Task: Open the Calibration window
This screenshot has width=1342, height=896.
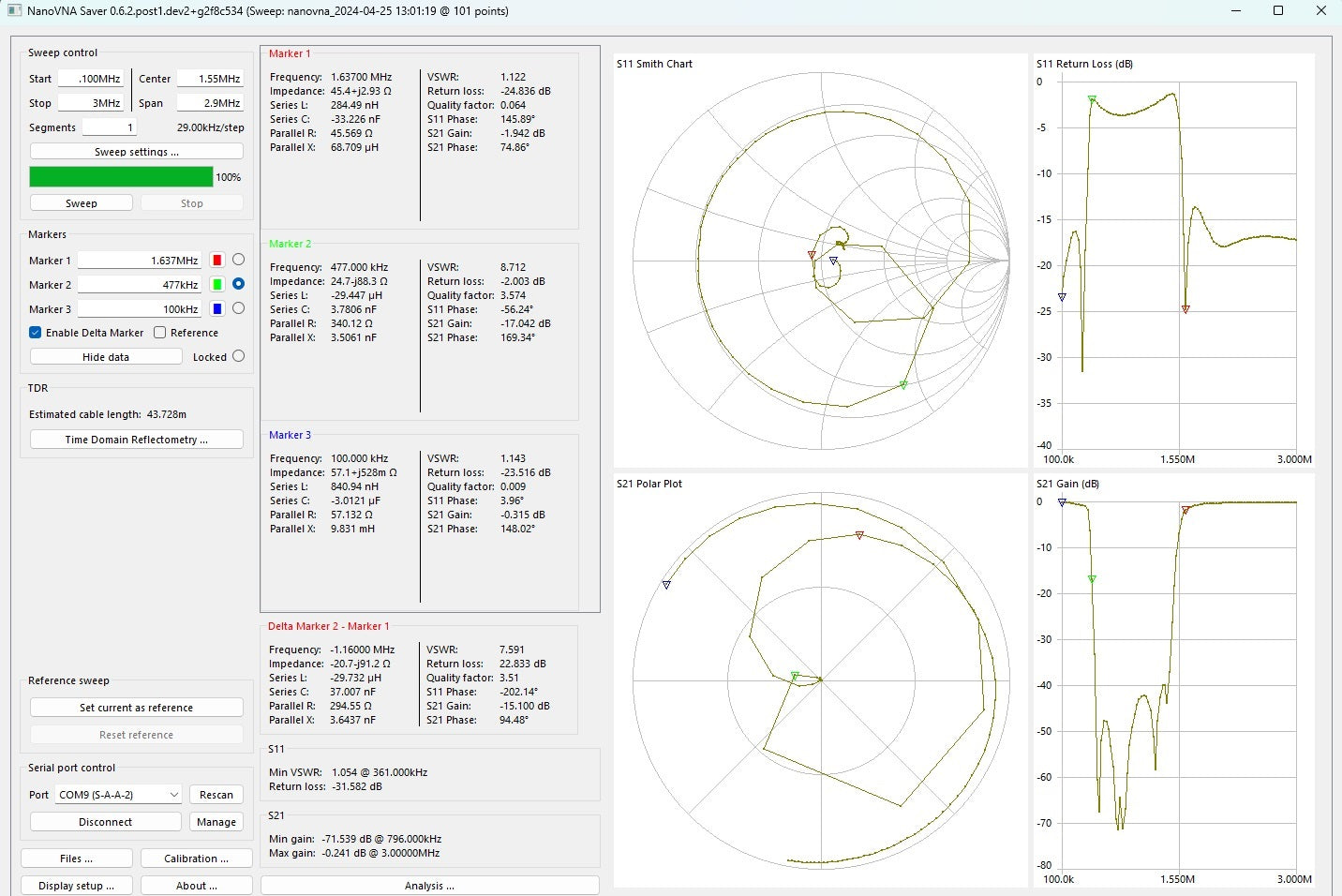Action: pyautogui.click(x=196, y=859)
